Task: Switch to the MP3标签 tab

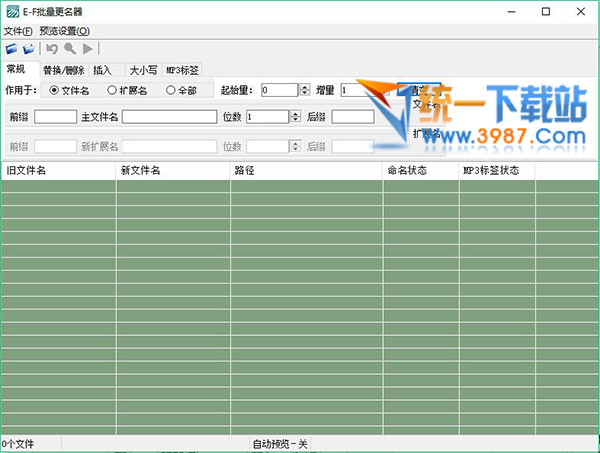Action: [x=182, y=70]
